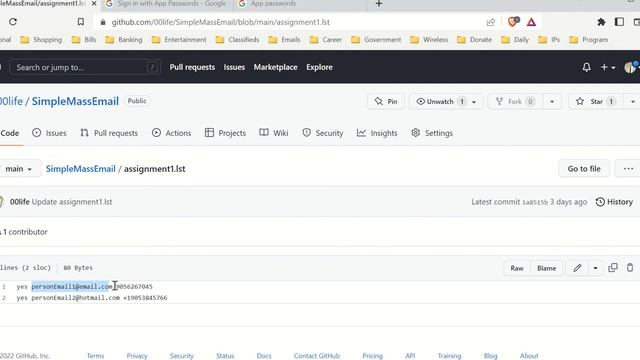Open Emails bookmarks folder
This screenshot has width=640, height=360.
tap(284, 40)
